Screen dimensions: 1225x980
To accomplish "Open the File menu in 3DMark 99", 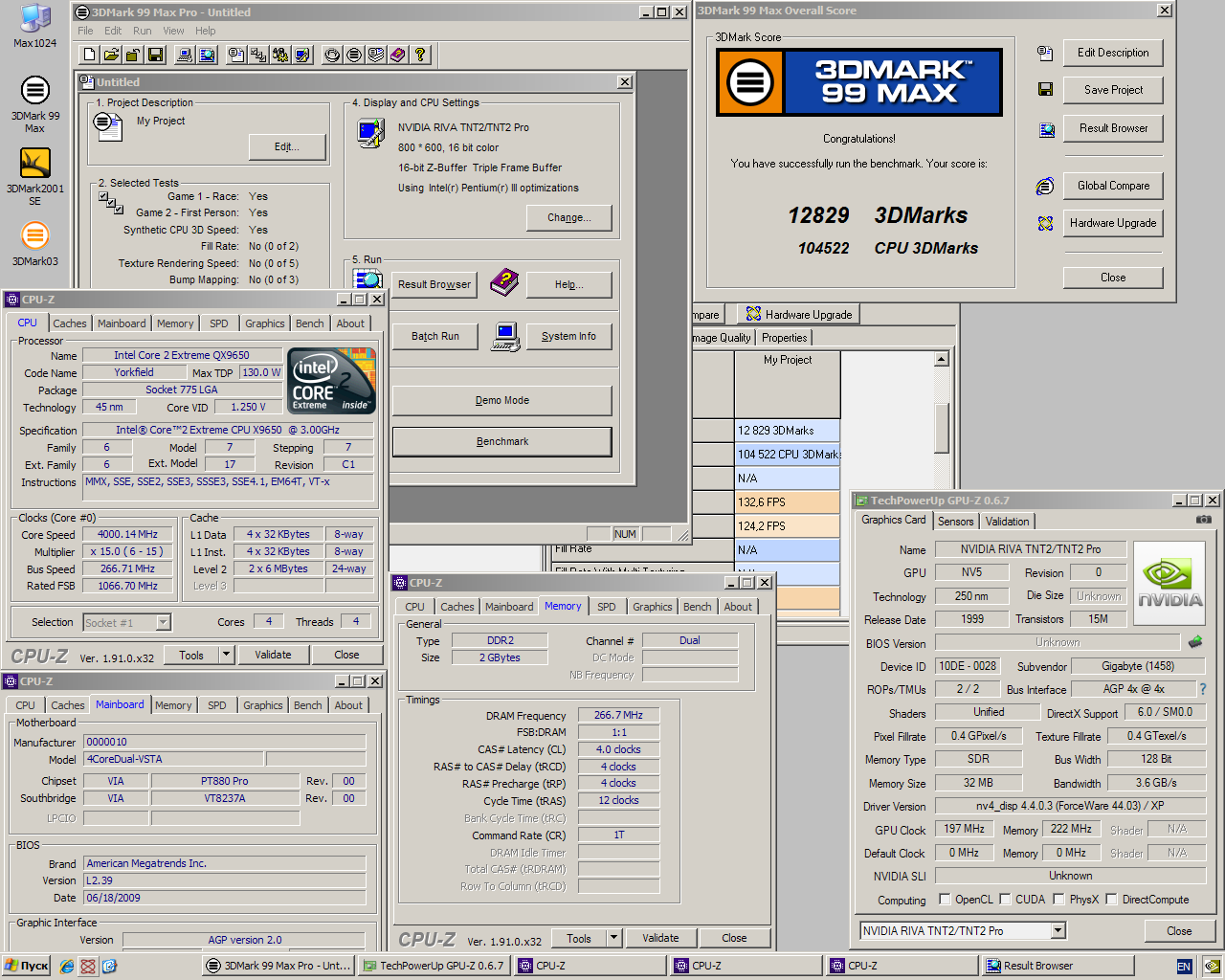I will click(x=86, y=31).
